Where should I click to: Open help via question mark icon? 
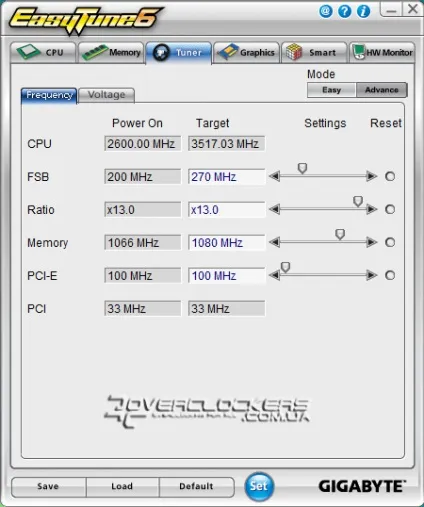(345, 11)
